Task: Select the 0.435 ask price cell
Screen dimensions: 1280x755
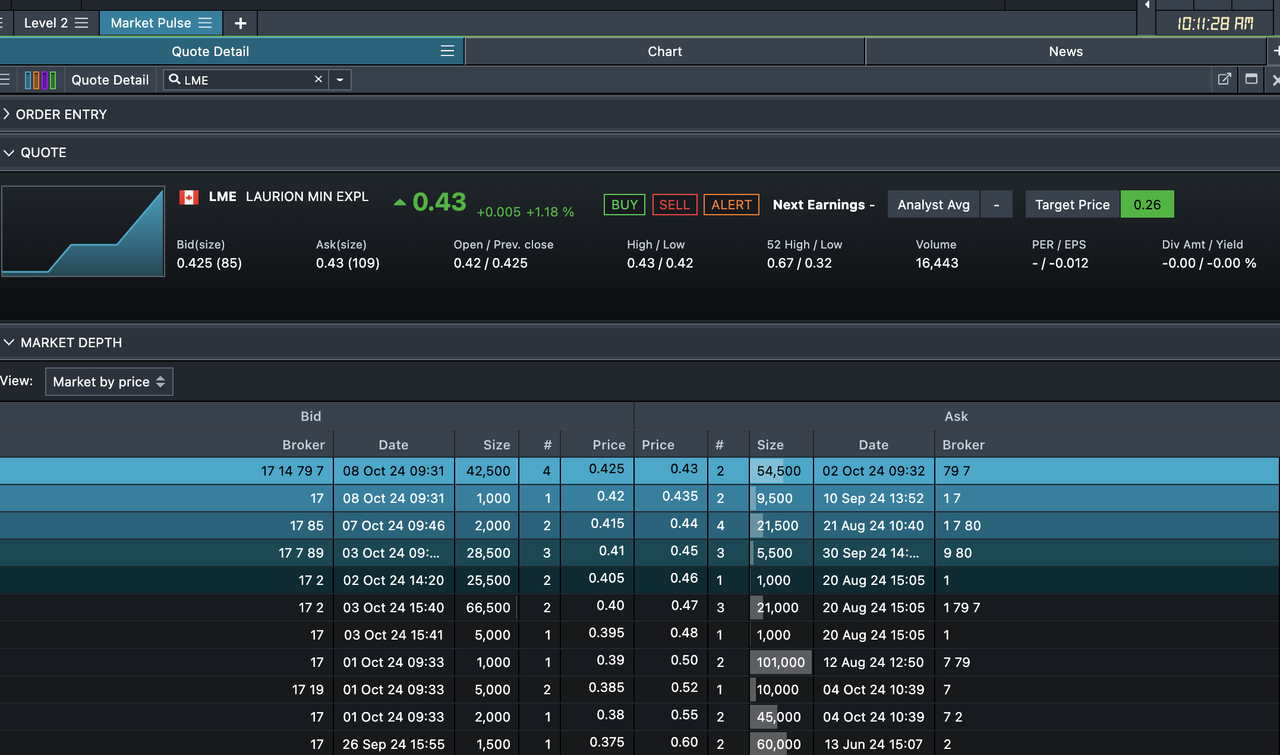Action: pos(671,497)
